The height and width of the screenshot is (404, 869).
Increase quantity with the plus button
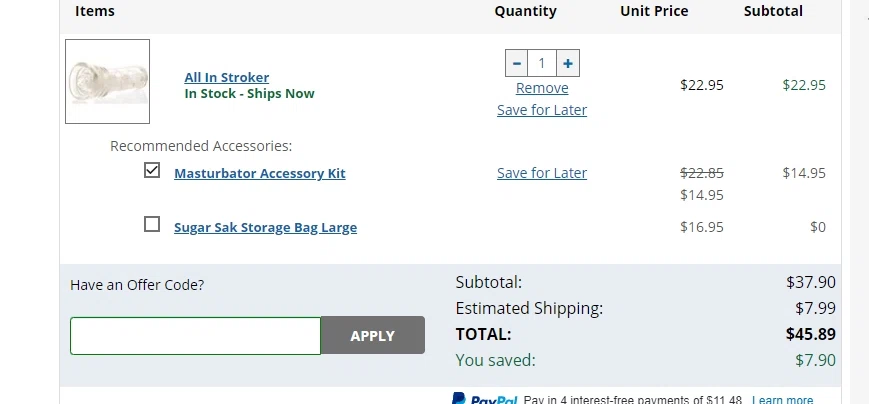point(568,63)
